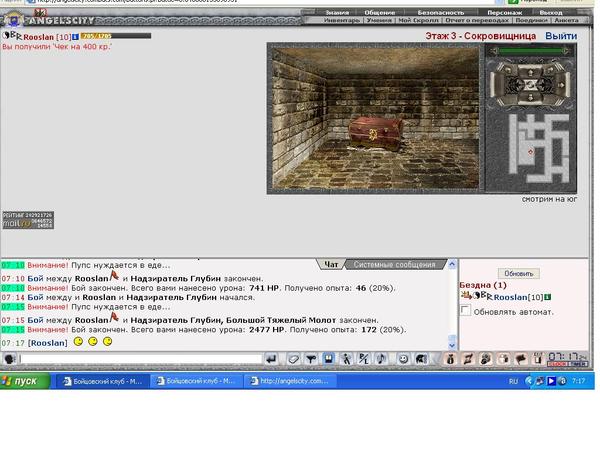
Task: Open the 'Мой Скролл' submenu link
Action: click(418, 20)
